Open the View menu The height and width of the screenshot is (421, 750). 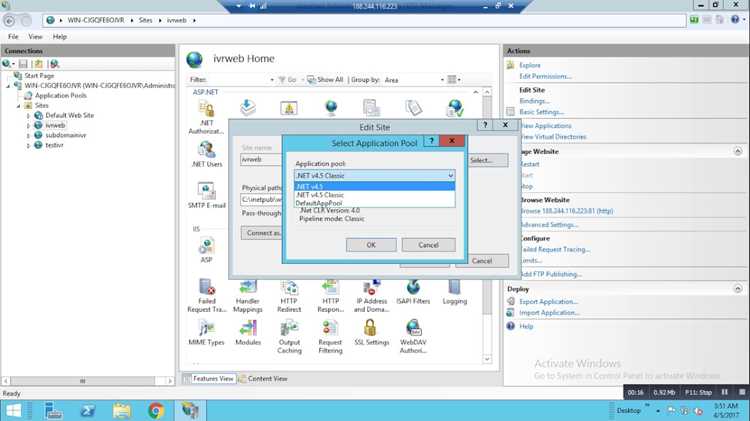point(35,37)
